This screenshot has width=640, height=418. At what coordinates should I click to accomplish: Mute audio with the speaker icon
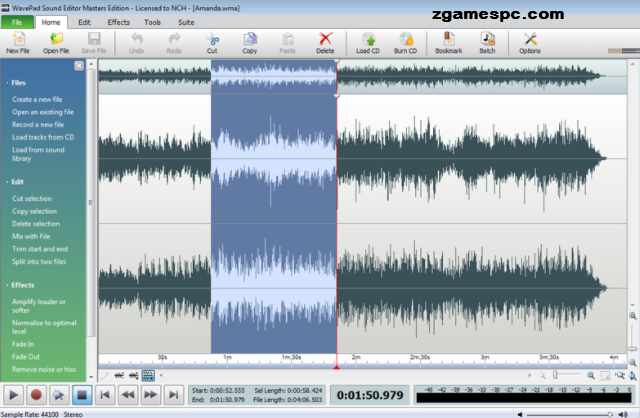click(x=520, y=415)
